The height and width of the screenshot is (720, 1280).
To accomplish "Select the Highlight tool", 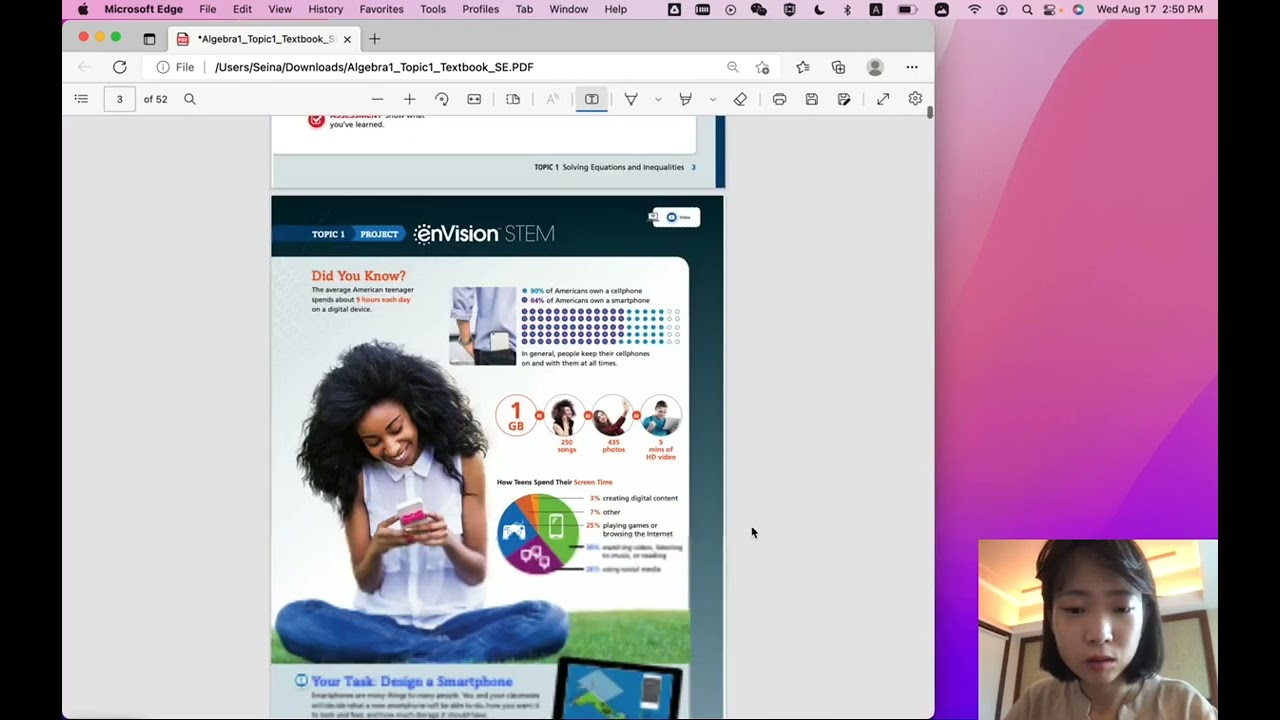I will click(x=686, y=99).
